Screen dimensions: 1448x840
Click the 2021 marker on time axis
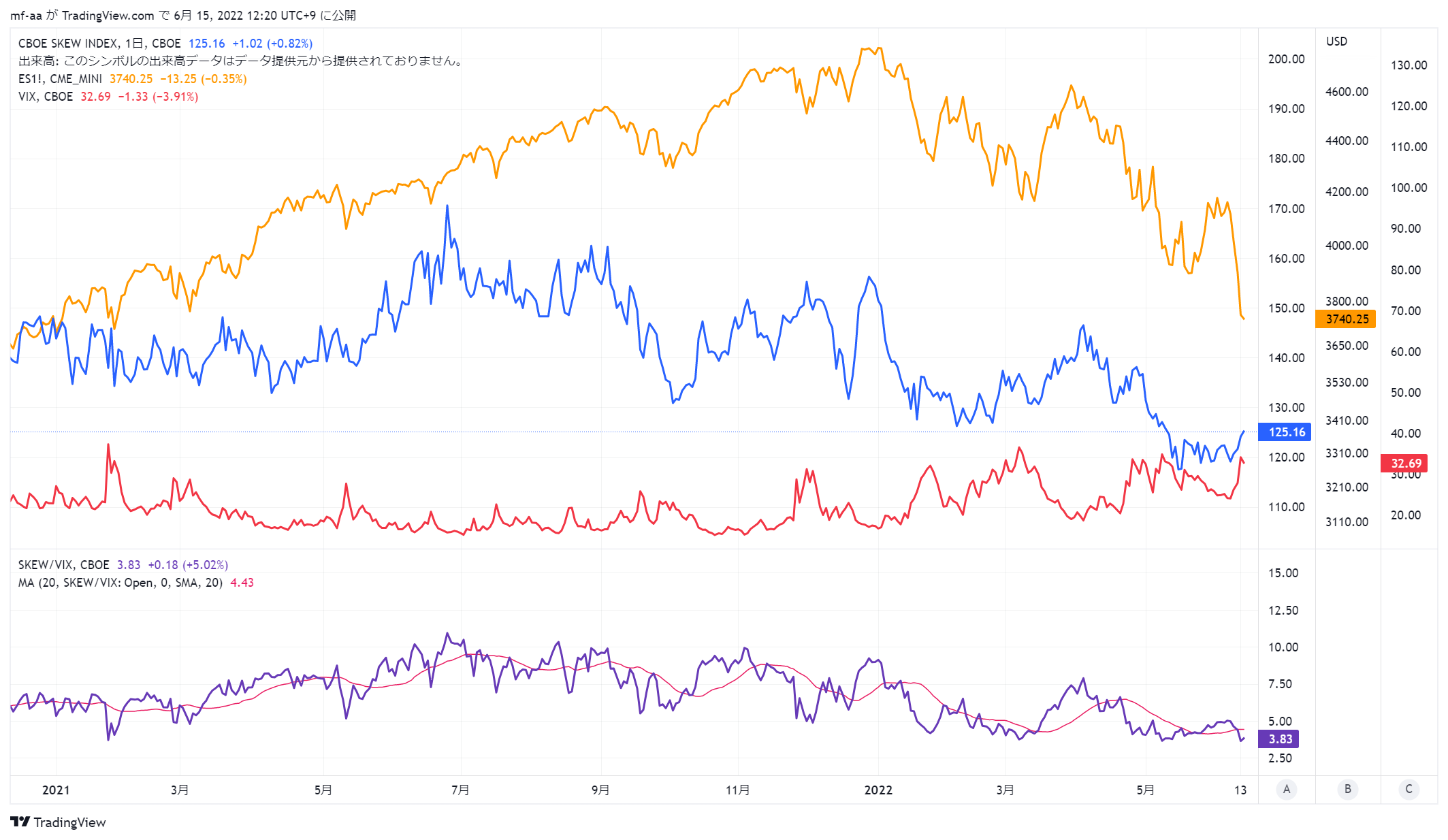click(x=56, y=790)
